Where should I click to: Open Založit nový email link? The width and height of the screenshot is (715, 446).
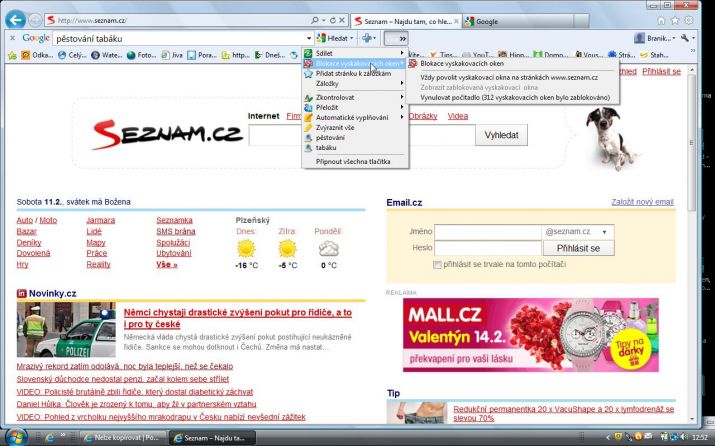642,202
